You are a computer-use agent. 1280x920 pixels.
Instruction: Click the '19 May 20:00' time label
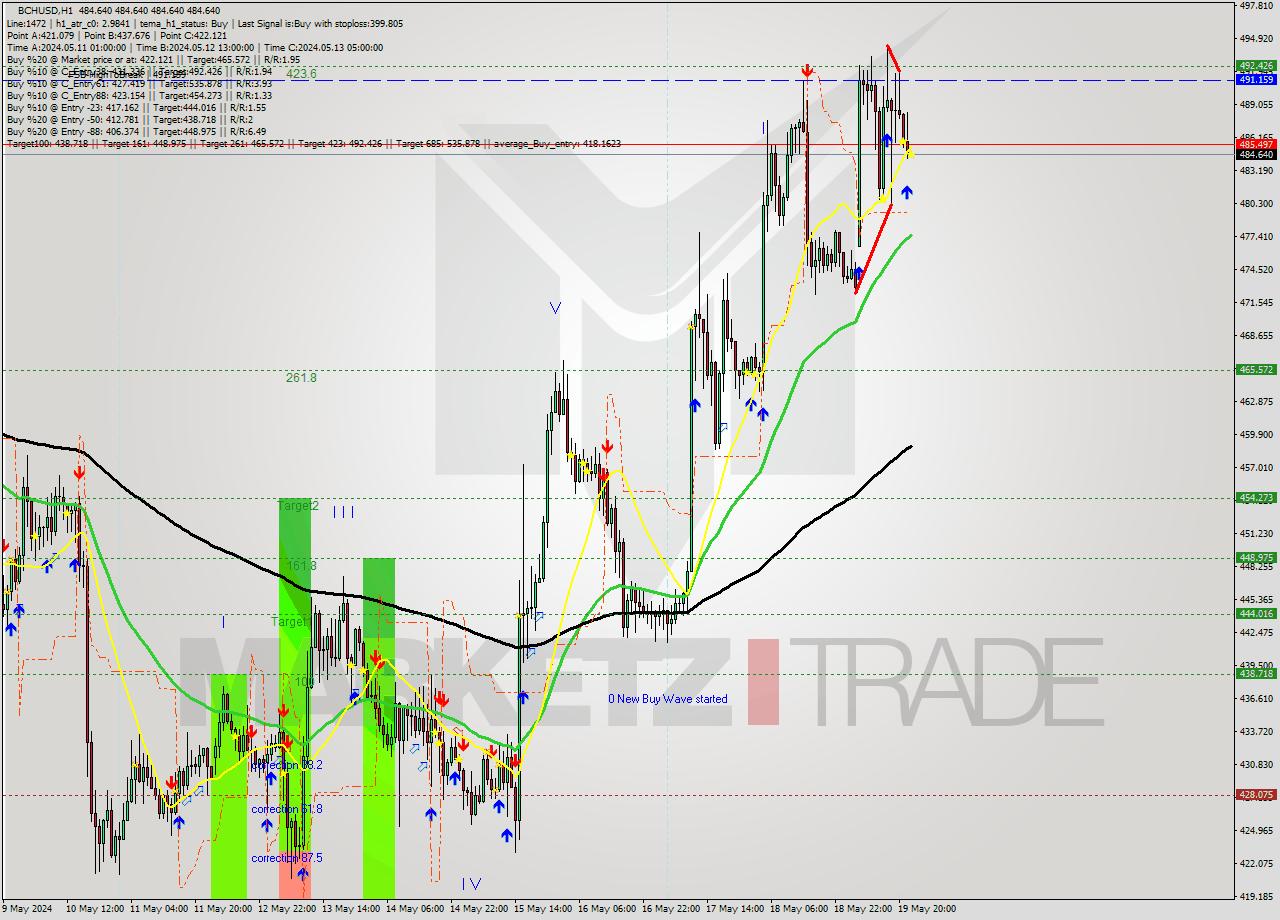[927, 909]
